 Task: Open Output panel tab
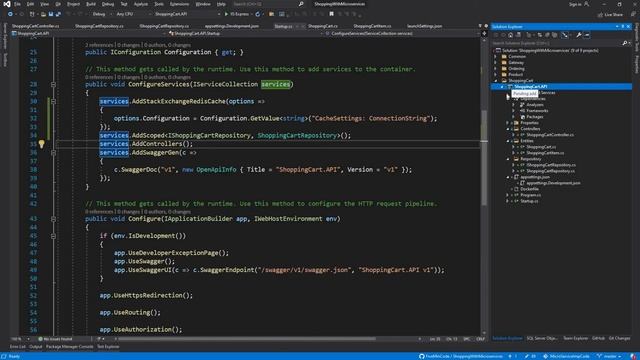[x=36, y=347]
